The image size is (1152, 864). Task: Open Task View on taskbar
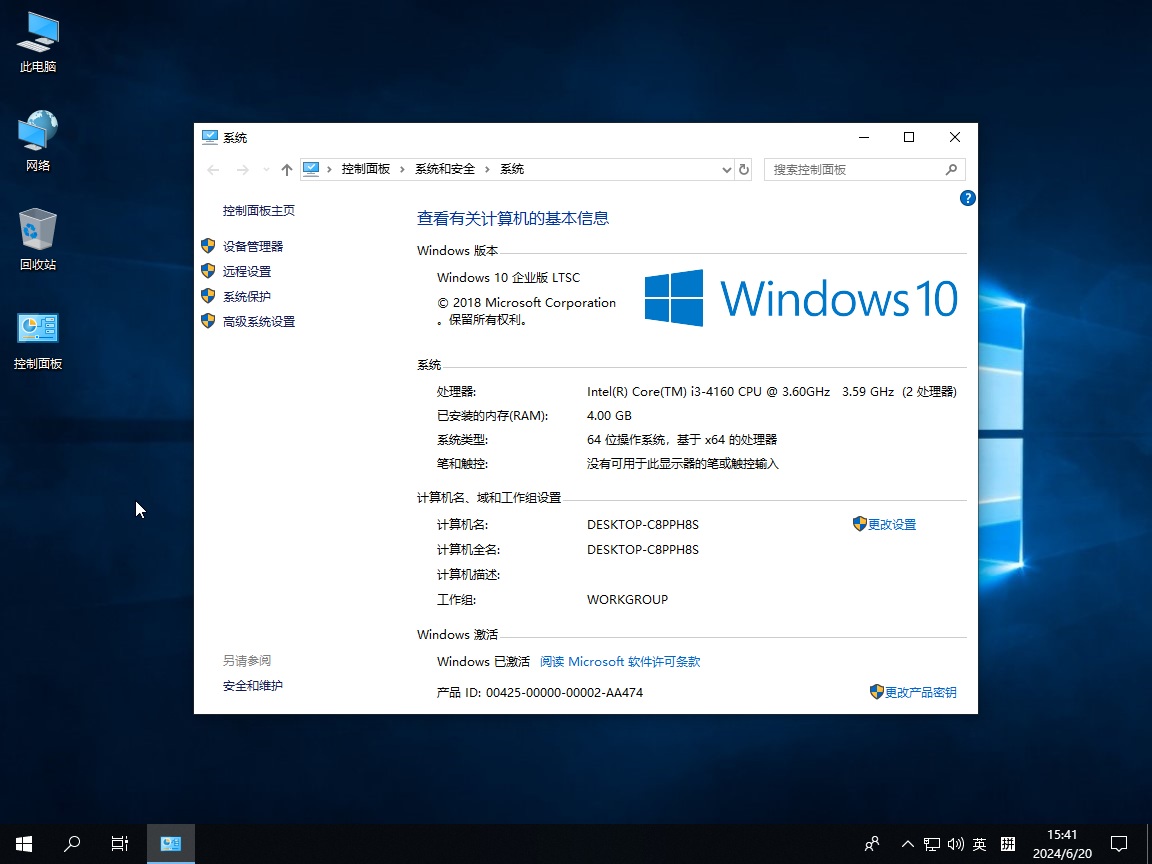click(120, 843)
